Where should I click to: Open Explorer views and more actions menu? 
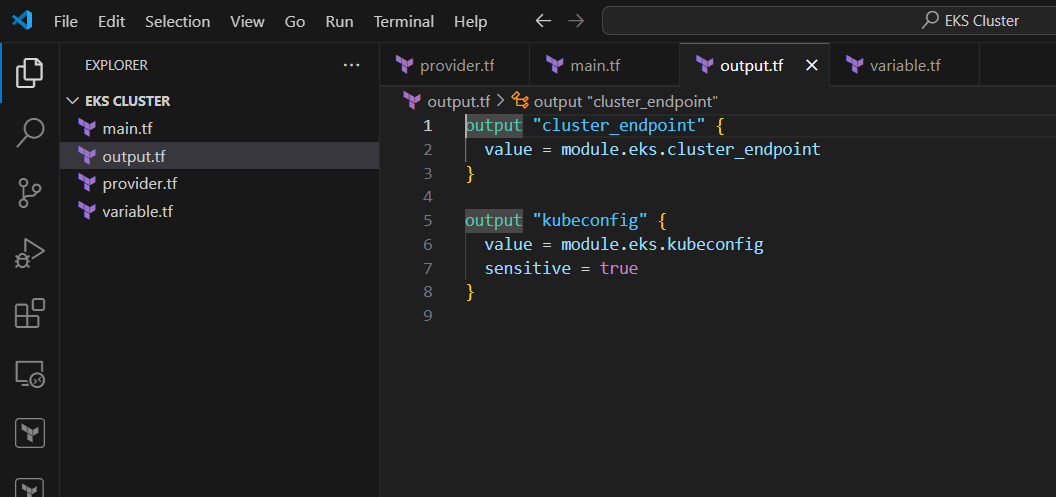(x=352, y=65)
